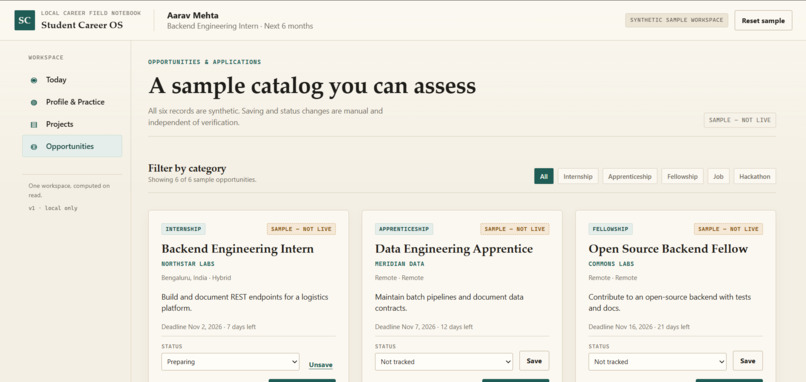Image resolution: width=806 pixels, height=382 pixels.
Task: Click Showing 6 of 6 sample opportunities
Action: click(202, 180)
